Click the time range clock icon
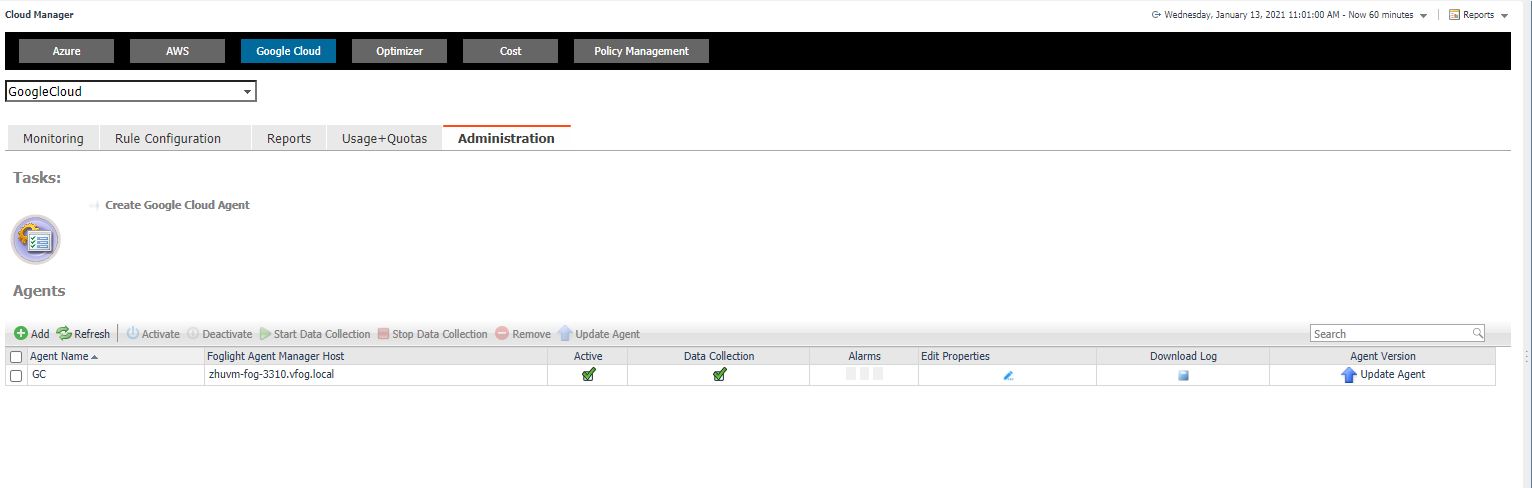The width and height of the screenshot is (1532, 488). pos(1156,15)
